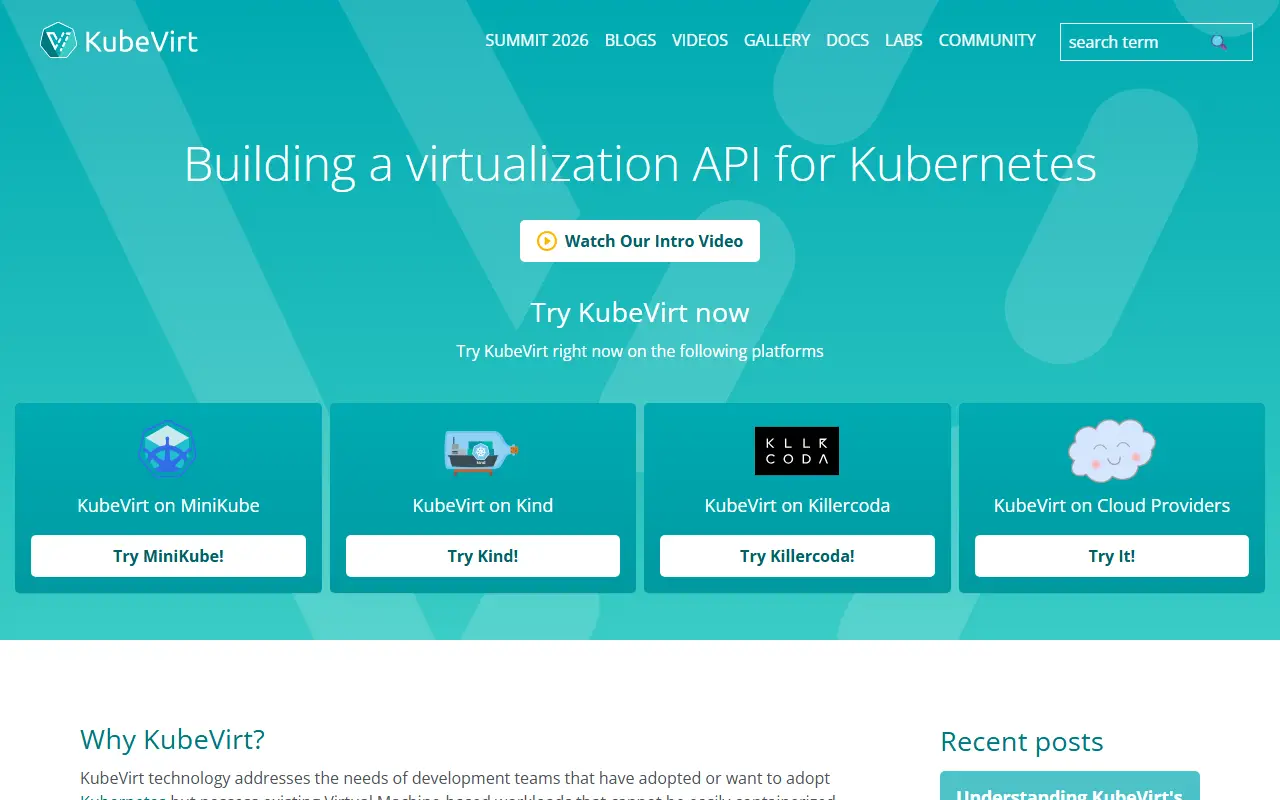Click the 'Why KubeVirt?' heading
Screen dimensions: 1280x800
(x=172, y=739)
